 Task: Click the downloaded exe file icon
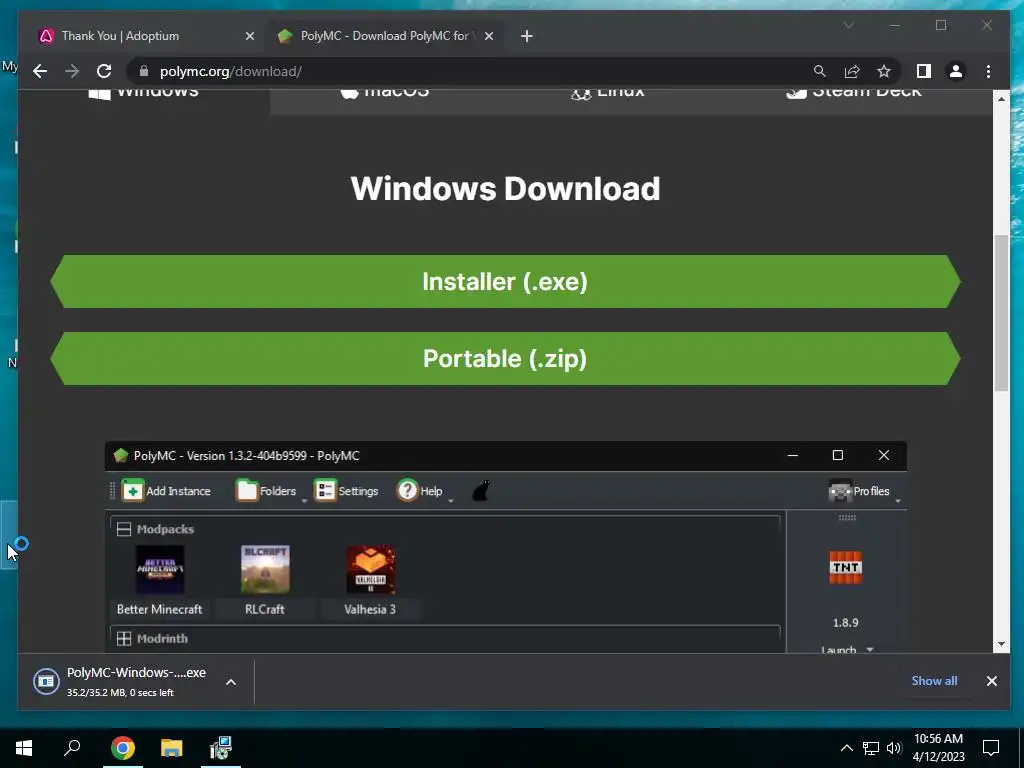(x=46, y=682)
